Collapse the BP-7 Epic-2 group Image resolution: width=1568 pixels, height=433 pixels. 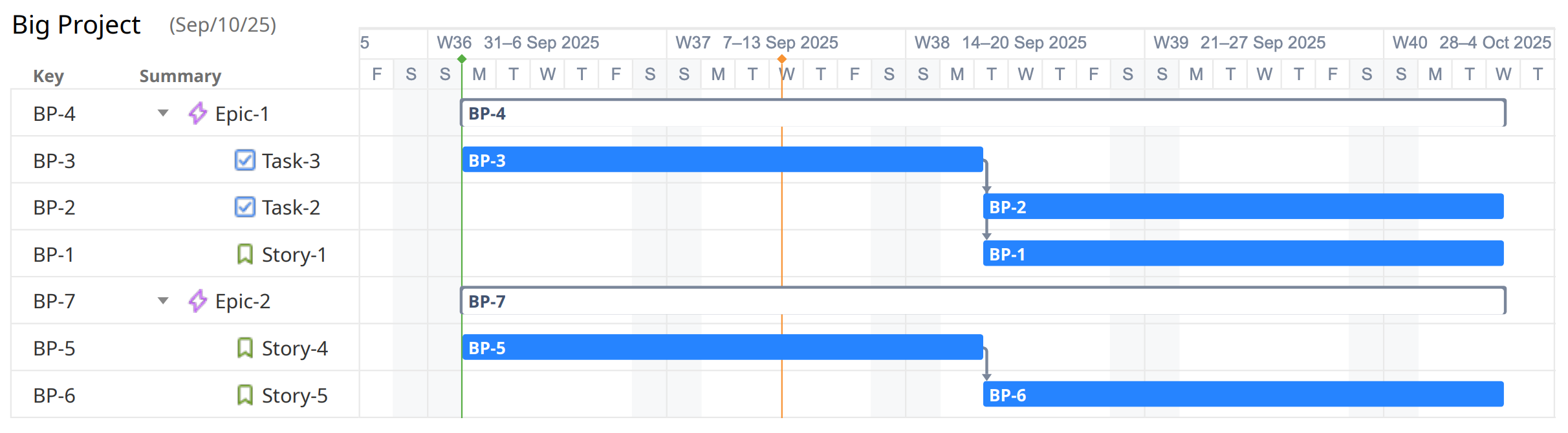pos(164,301)
